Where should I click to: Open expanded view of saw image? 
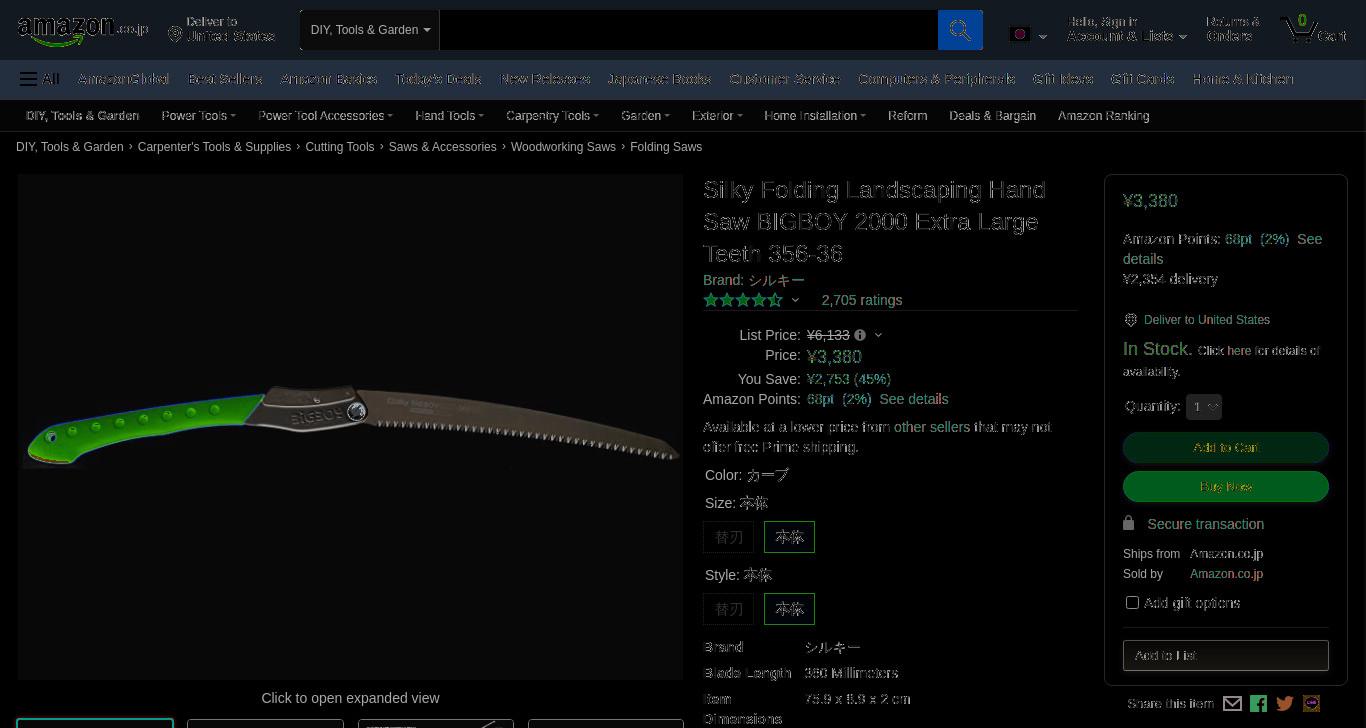[350, 428]
